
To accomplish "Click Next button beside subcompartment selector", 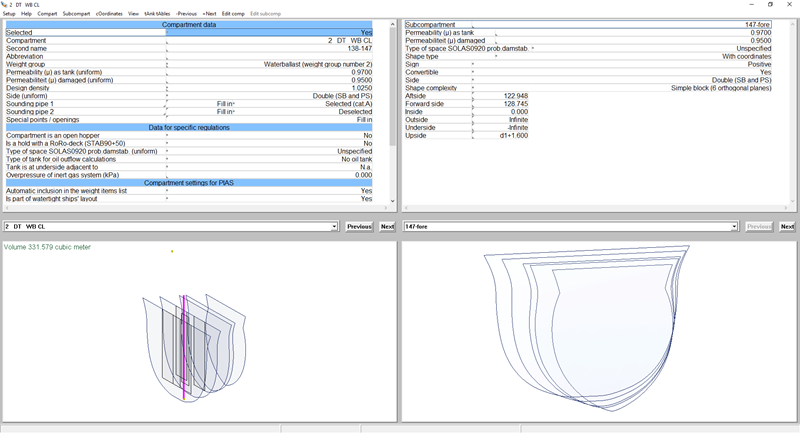I will click(x=787, y=227).
